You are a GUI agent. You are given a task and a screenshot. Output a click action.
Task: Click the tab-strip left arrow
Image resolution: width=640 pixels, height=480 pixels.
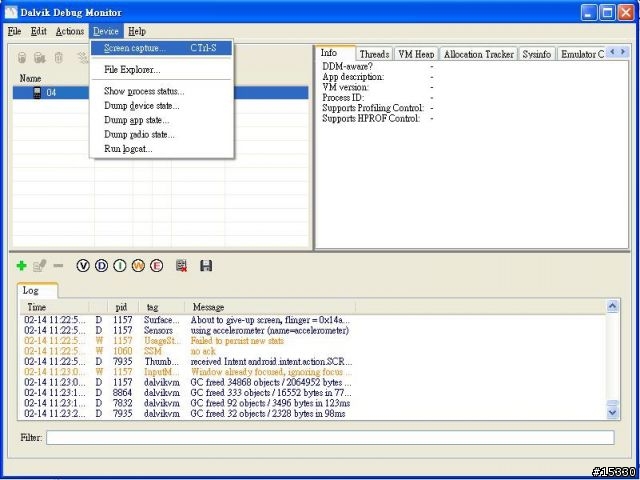[612, 51]
